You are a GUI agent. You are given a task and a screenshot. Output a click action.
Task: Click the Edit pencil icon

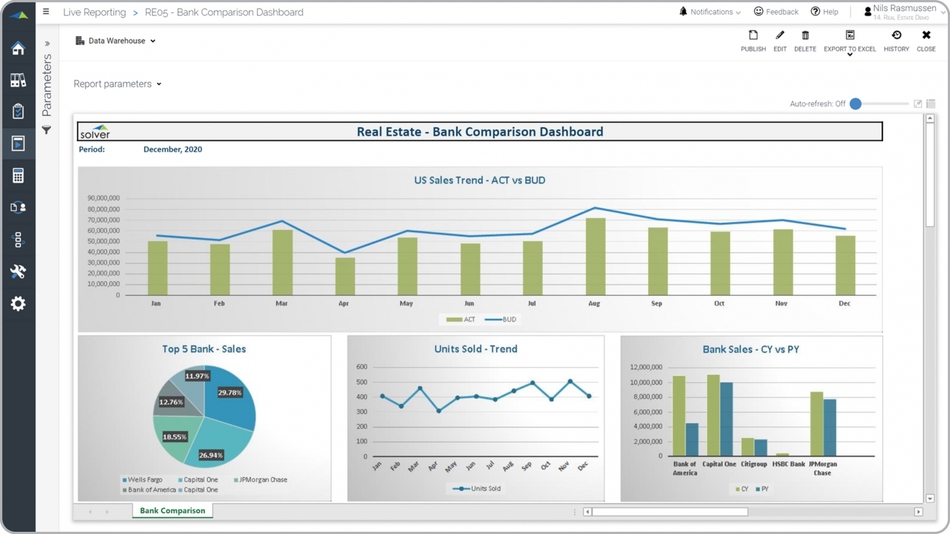point(780,40)
